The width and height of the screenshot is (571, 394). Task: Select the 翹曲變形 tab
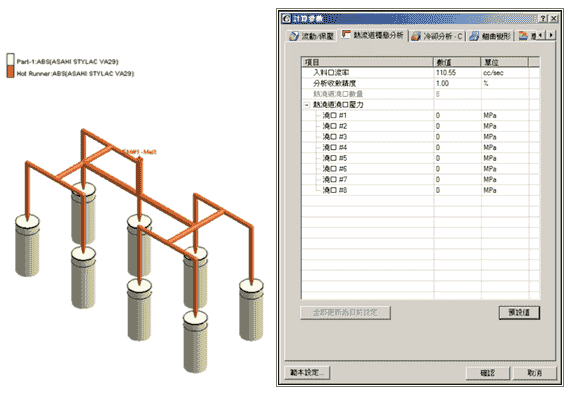point(491,36)
